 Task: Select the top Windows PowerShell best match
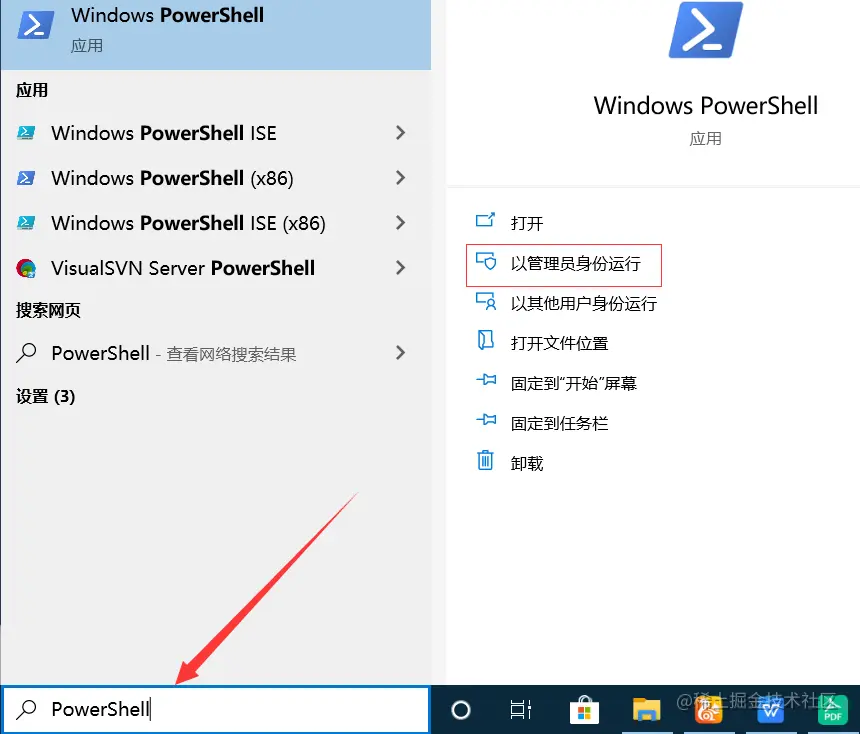coord(216,34)
